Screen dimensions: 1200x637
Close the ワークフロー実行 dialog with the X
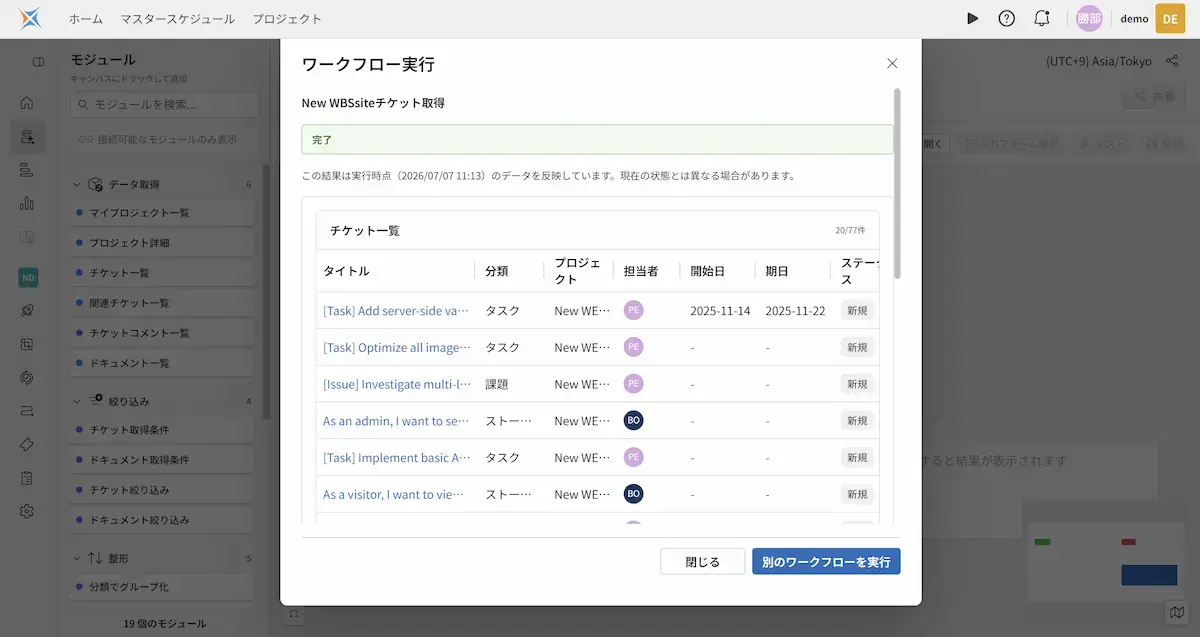tap(892, 64)
